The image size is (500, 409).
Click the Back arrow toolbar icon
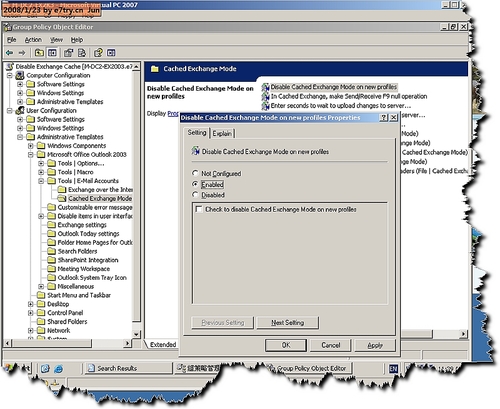point(9,53)
